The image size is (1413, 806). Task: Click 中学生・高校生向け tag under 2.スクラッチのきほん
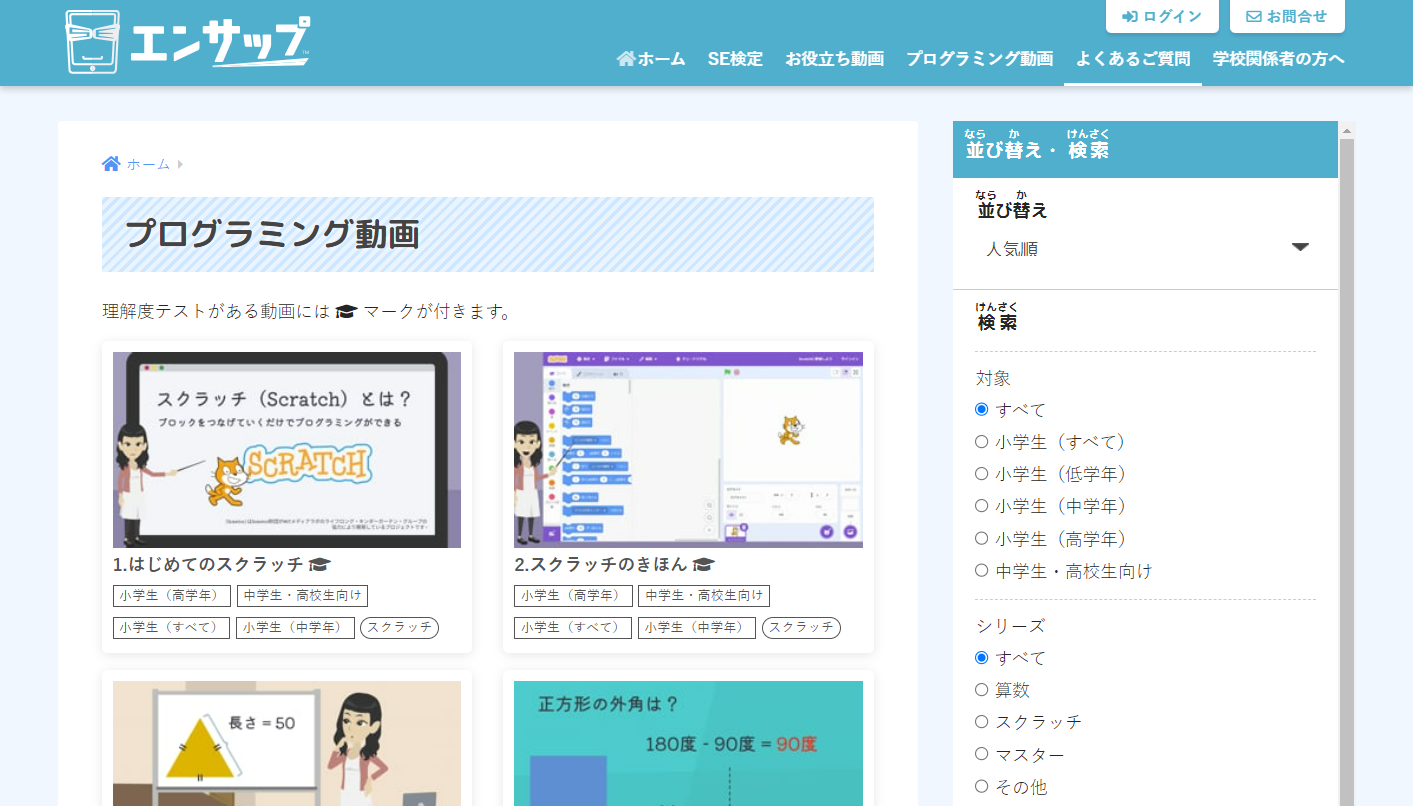pyautogui.click(x=704, y=596)
